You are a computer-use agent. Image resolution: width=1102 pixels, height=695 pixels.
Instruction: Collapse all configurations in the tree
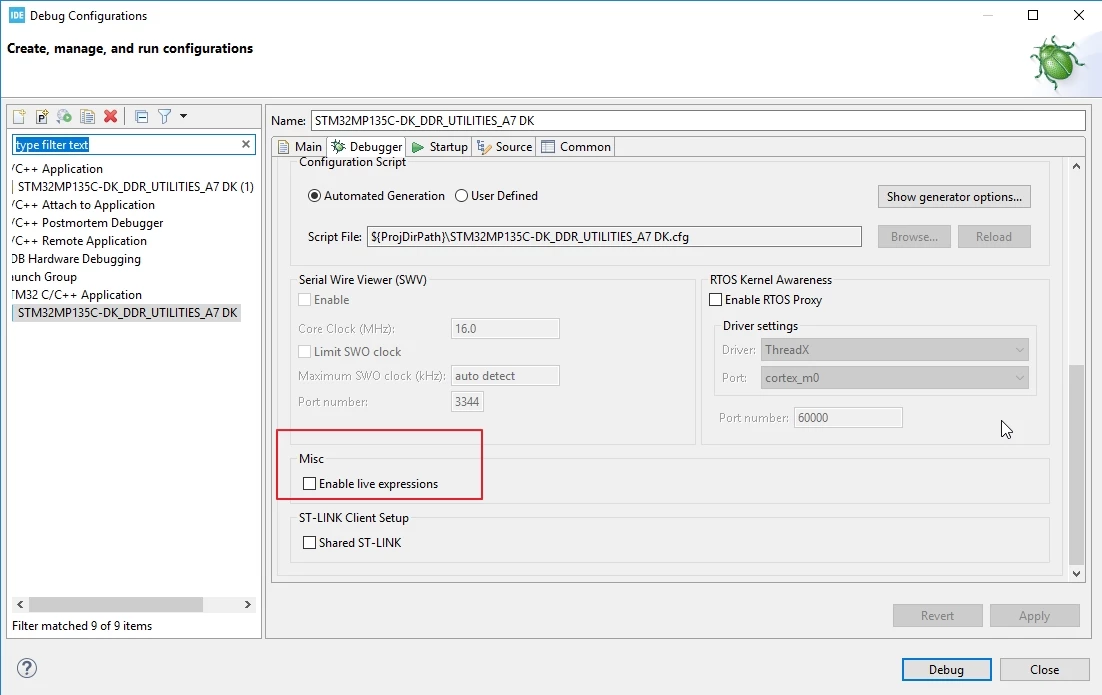(x=141, y=116)
